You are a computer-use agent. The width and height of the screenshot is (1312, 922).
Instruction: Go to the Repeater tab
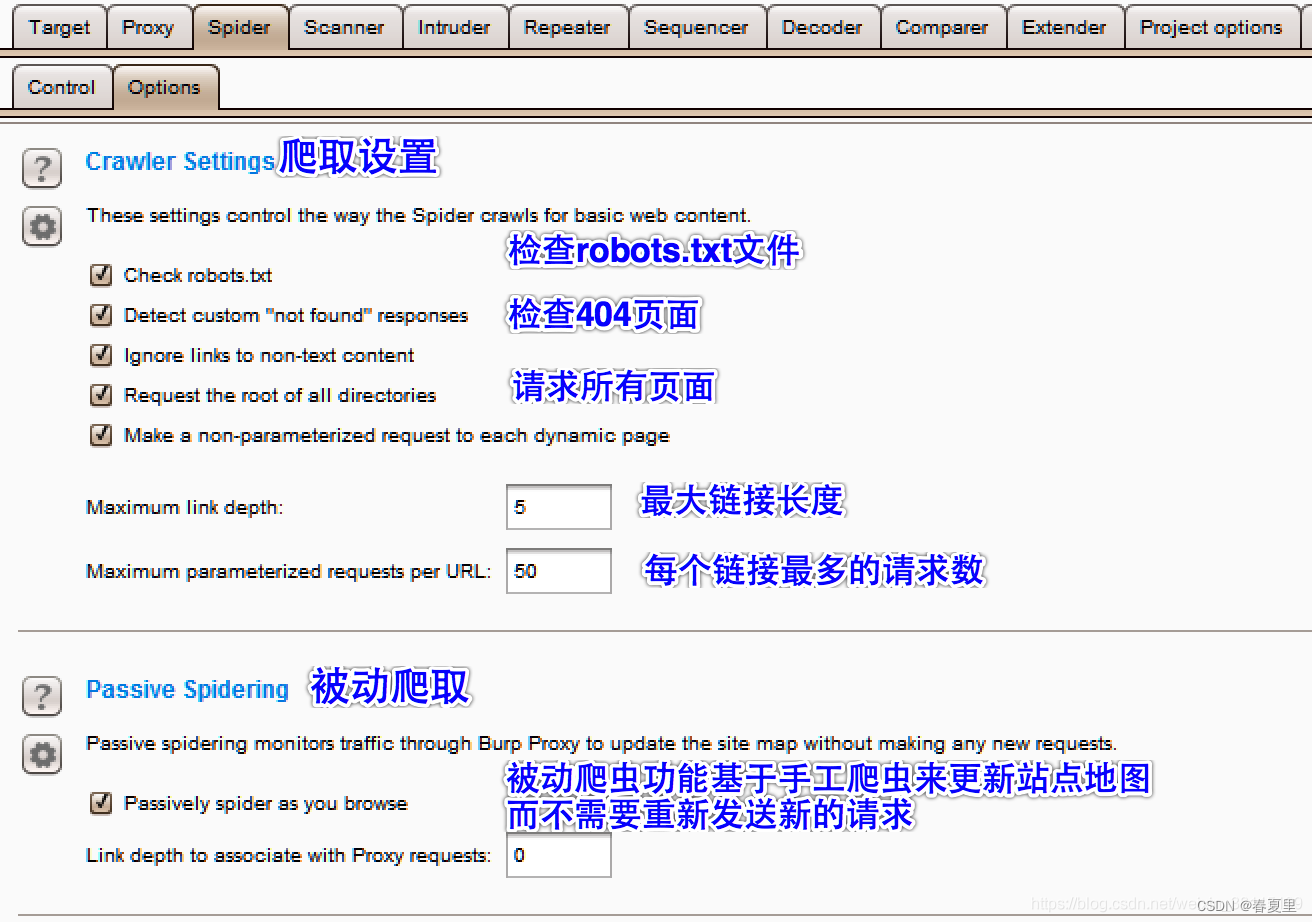568,27
